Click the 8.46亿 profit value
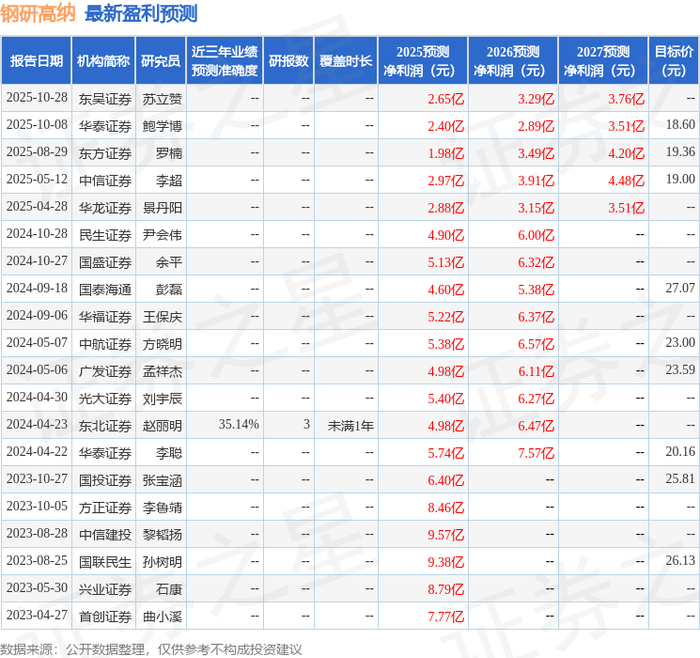The image size is (700, 658). tap(446, 507)
